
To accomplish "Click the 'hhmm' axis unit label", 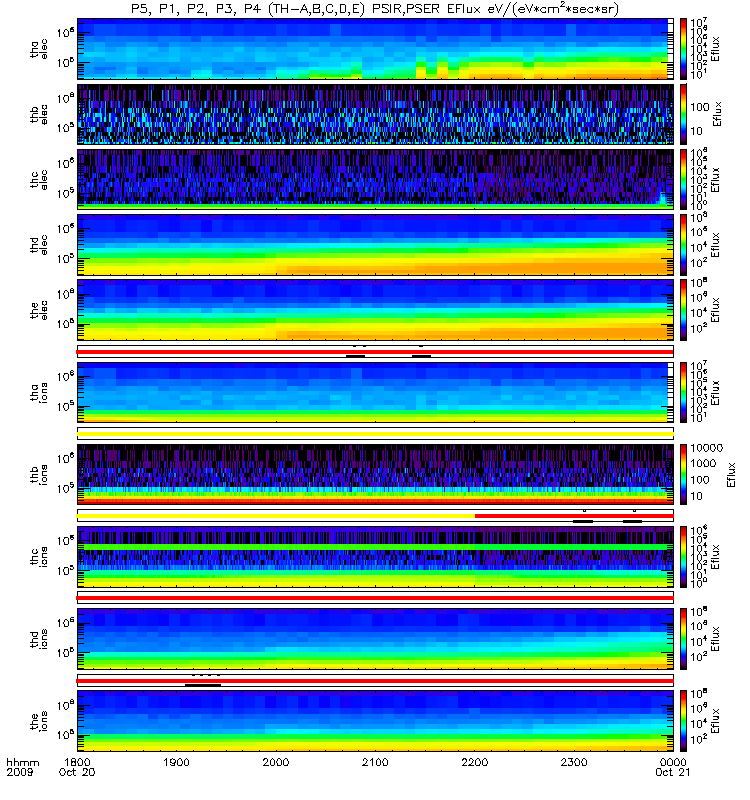I will pyautogui.click(x=23, y=762).
